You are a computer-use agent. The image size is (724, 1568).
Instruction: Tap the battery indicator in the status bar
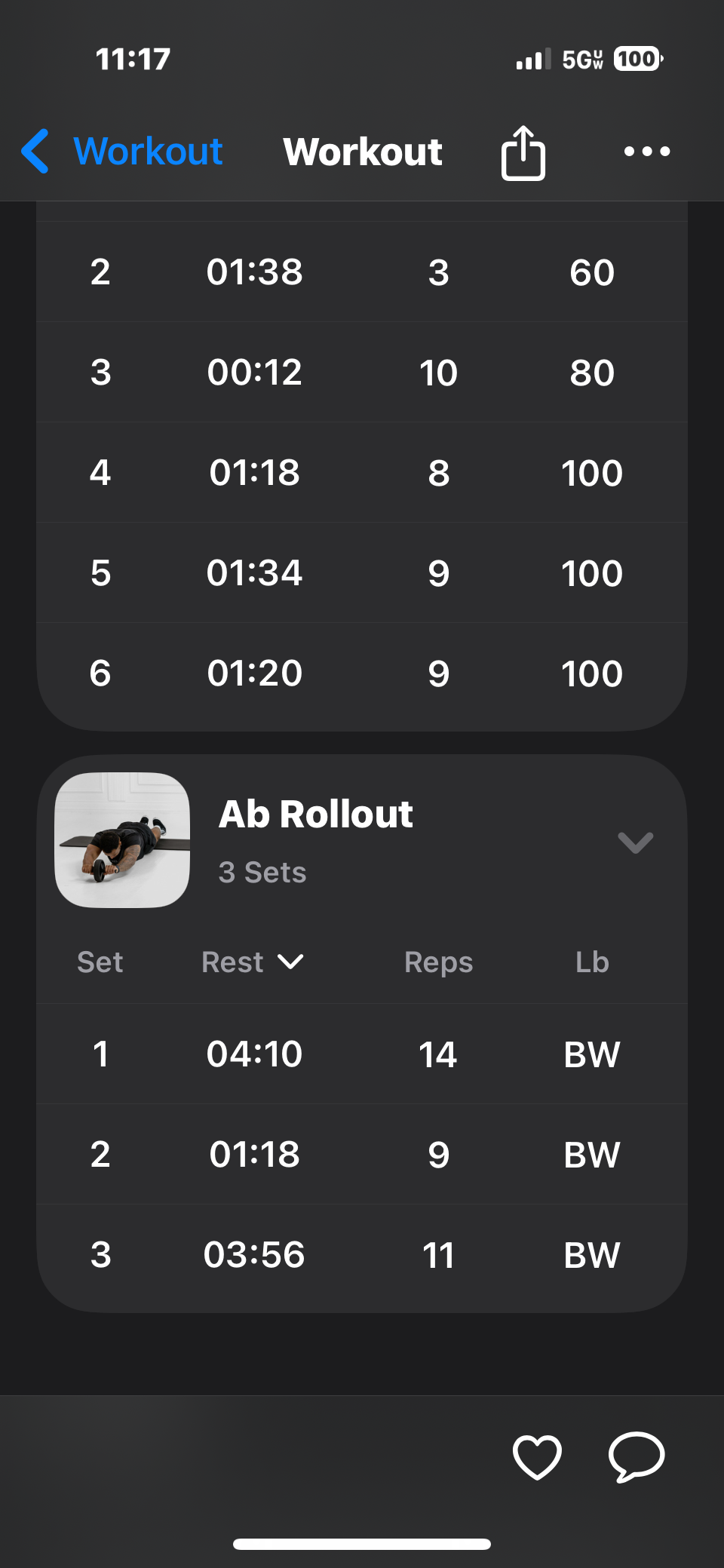tap(637, 59)
